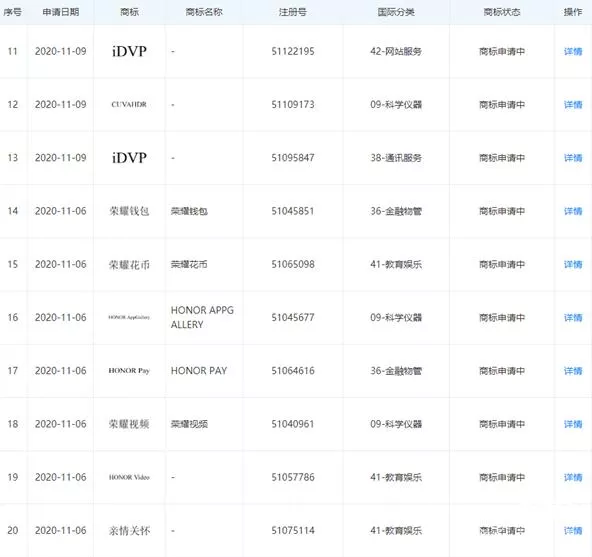
Task: Click 09-科学仪器 cell in row 12
Action: click(396, 105)
